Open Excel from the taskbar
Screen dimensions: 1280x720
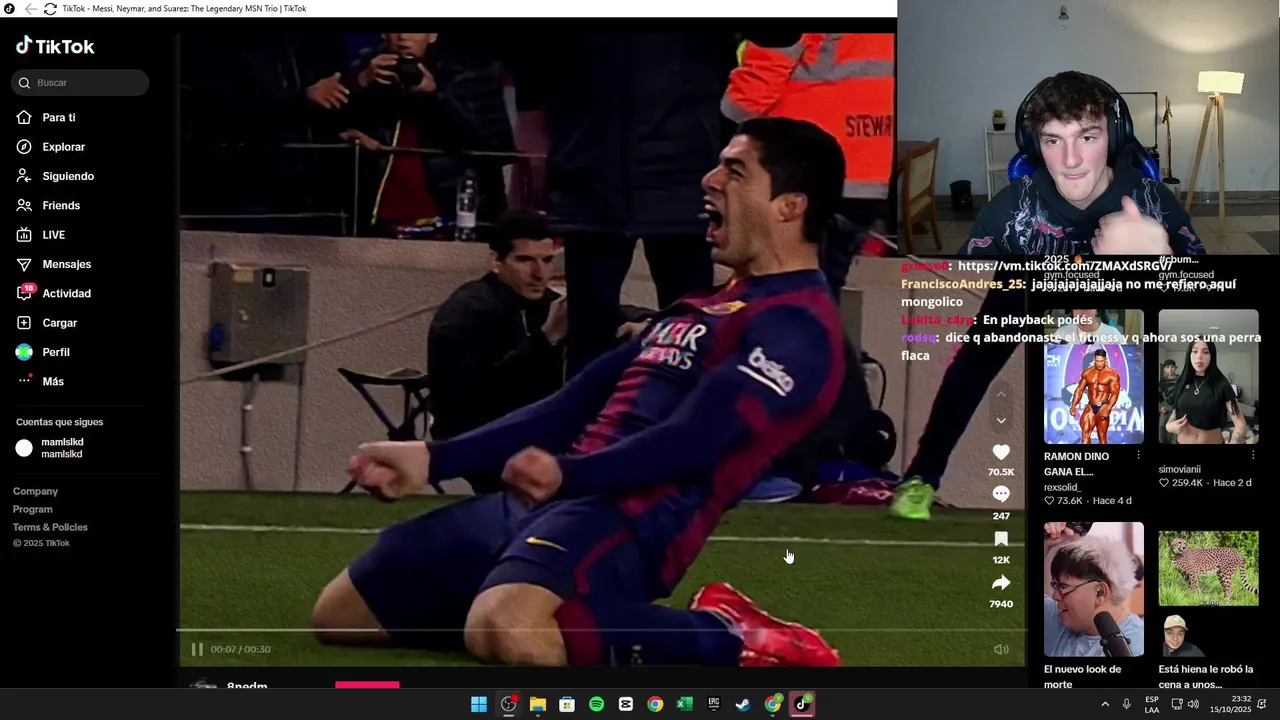pyautogui.click(x=684, y=704)
